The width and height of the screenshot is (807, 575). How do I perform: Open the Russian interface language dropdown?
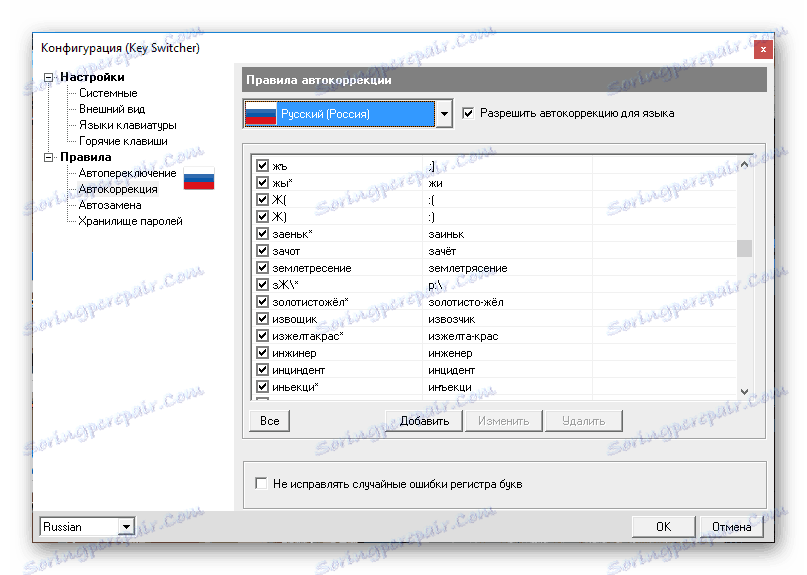click(126, 527)
